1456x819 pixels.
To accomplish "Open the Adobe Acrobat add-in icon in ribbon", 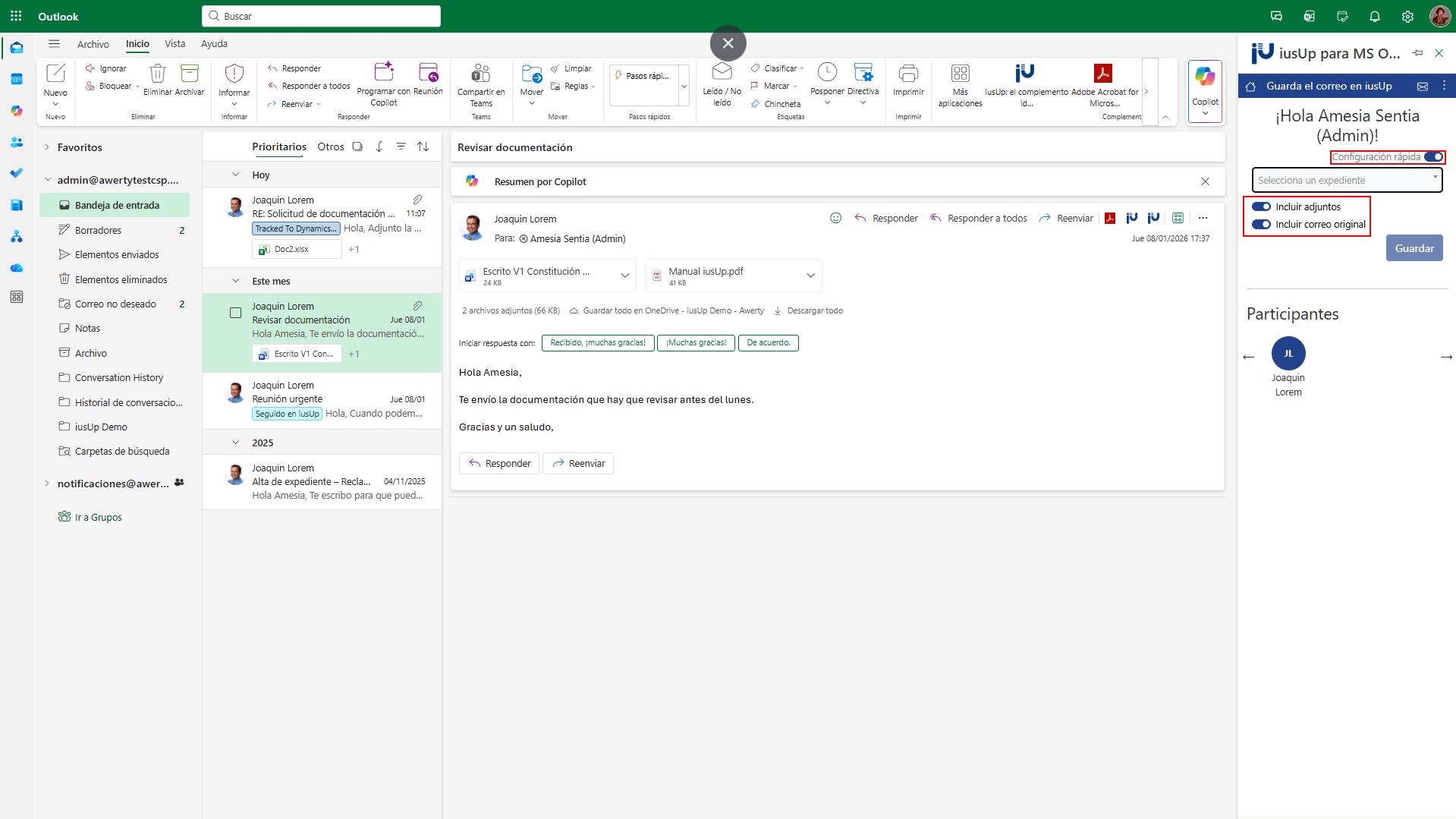I will point(1102,74).
